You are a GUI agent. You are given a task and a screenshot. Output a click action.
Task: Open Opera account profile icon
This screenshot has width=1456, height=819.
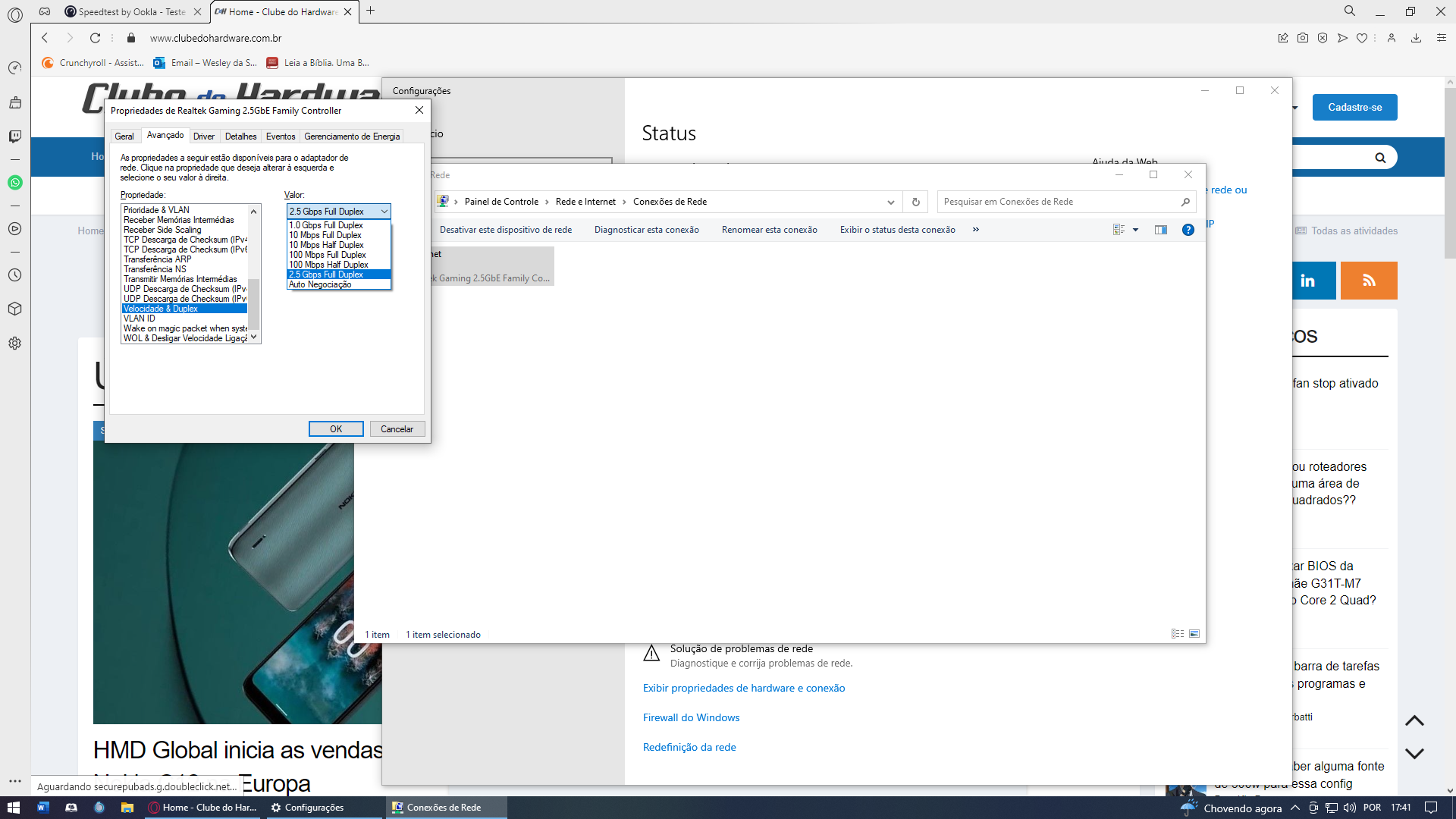[x=1392, y=38]
